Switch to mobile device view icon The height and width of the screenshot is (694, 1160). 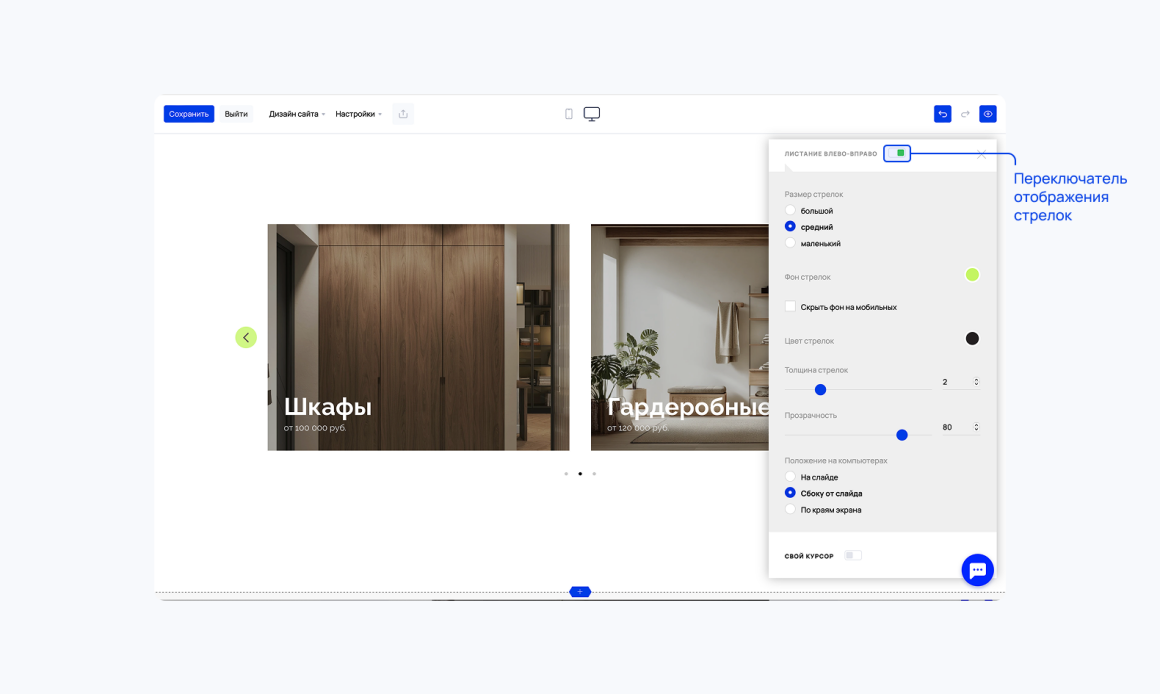click(x=568, y=114)
